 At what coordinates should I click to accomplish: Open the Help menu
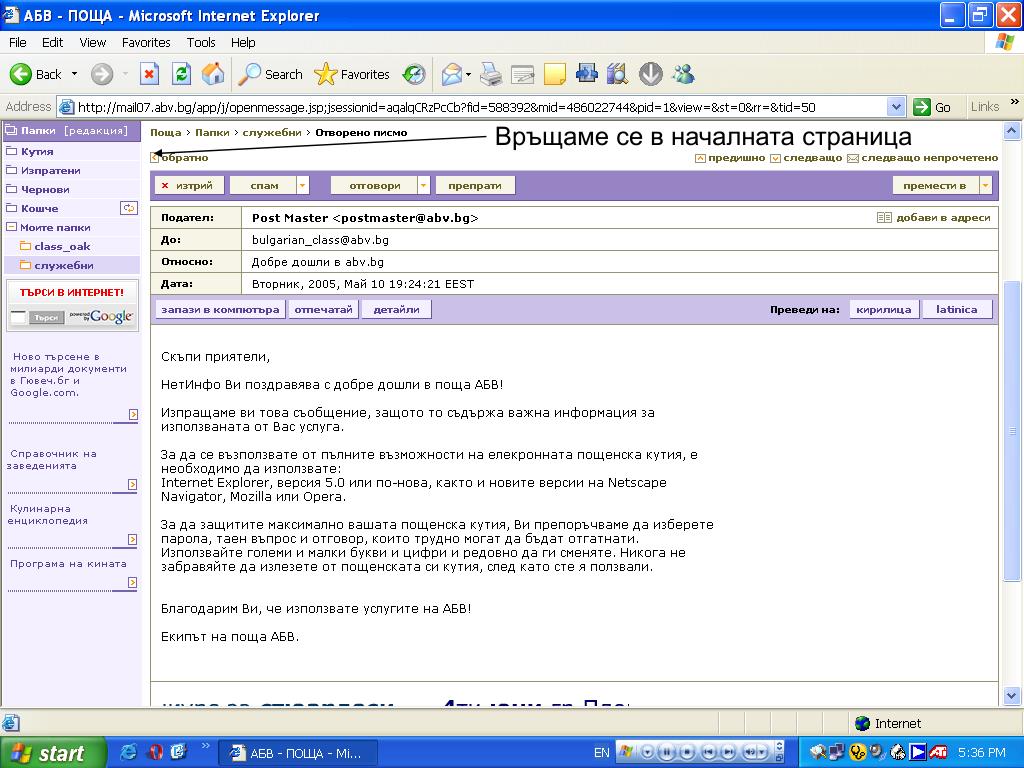(243, 42)
